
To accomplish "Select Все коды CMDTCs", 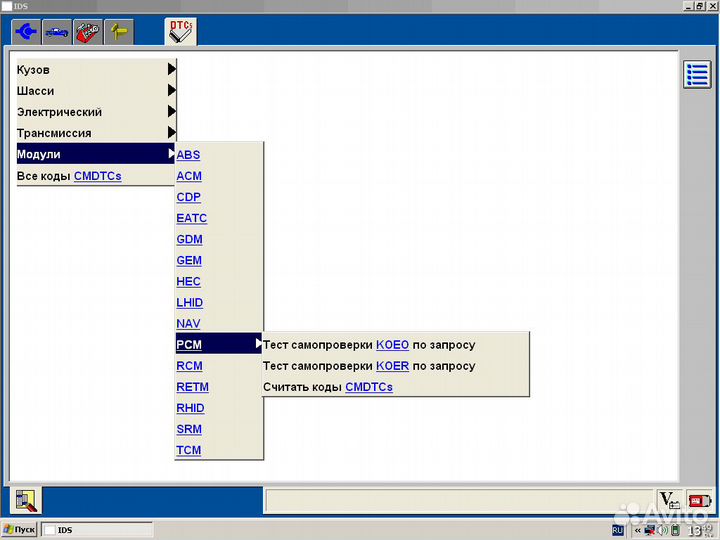I will pos(69,176).
